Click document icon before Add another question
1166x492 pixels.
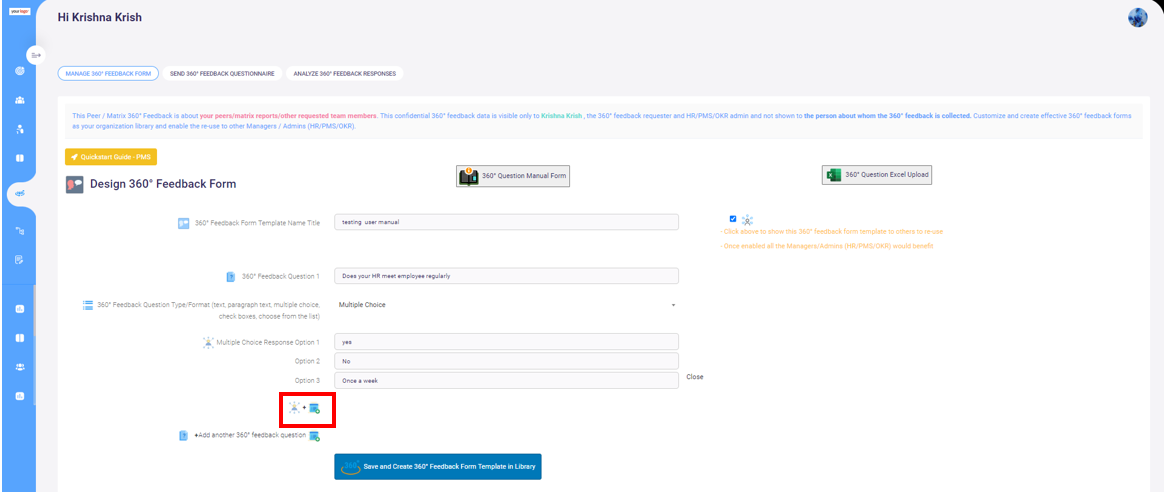pyautogui.click(x=183, y=436)
